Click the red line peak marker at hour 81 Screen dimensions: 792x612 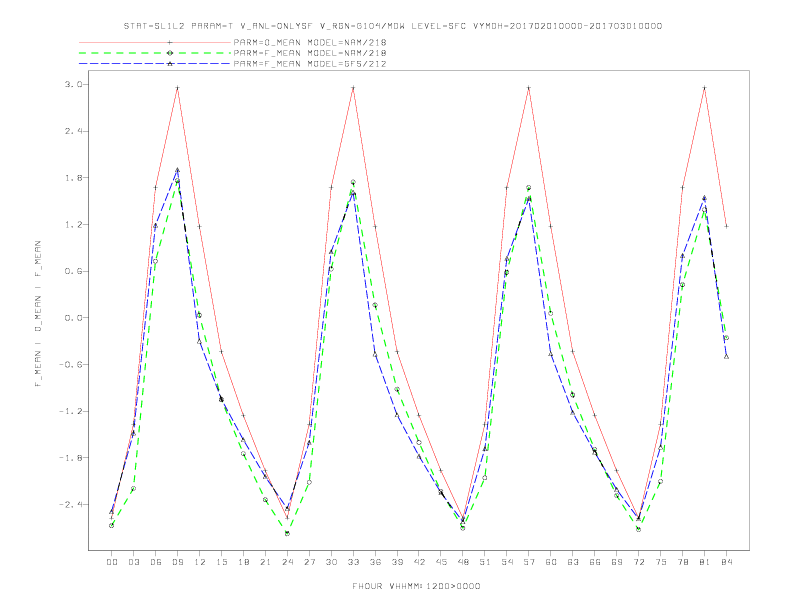pos(705,88)
